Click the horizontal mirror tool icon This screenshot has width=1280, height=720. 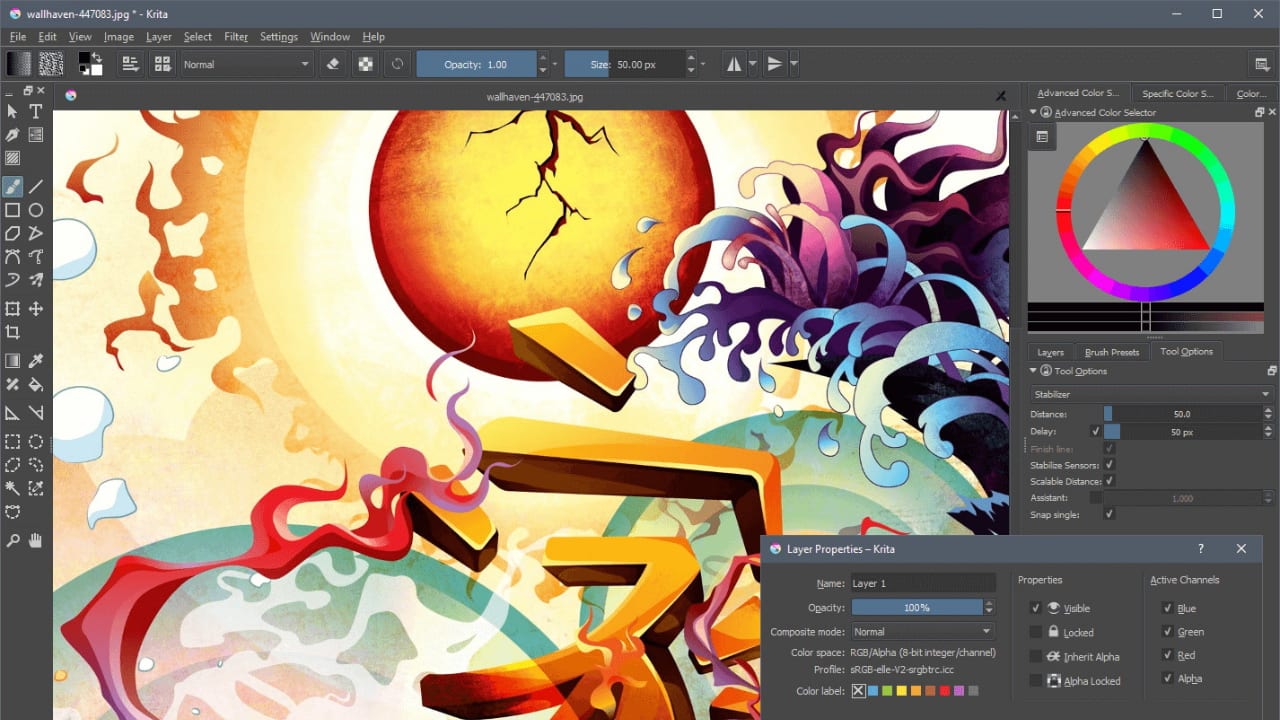point(734,64)
